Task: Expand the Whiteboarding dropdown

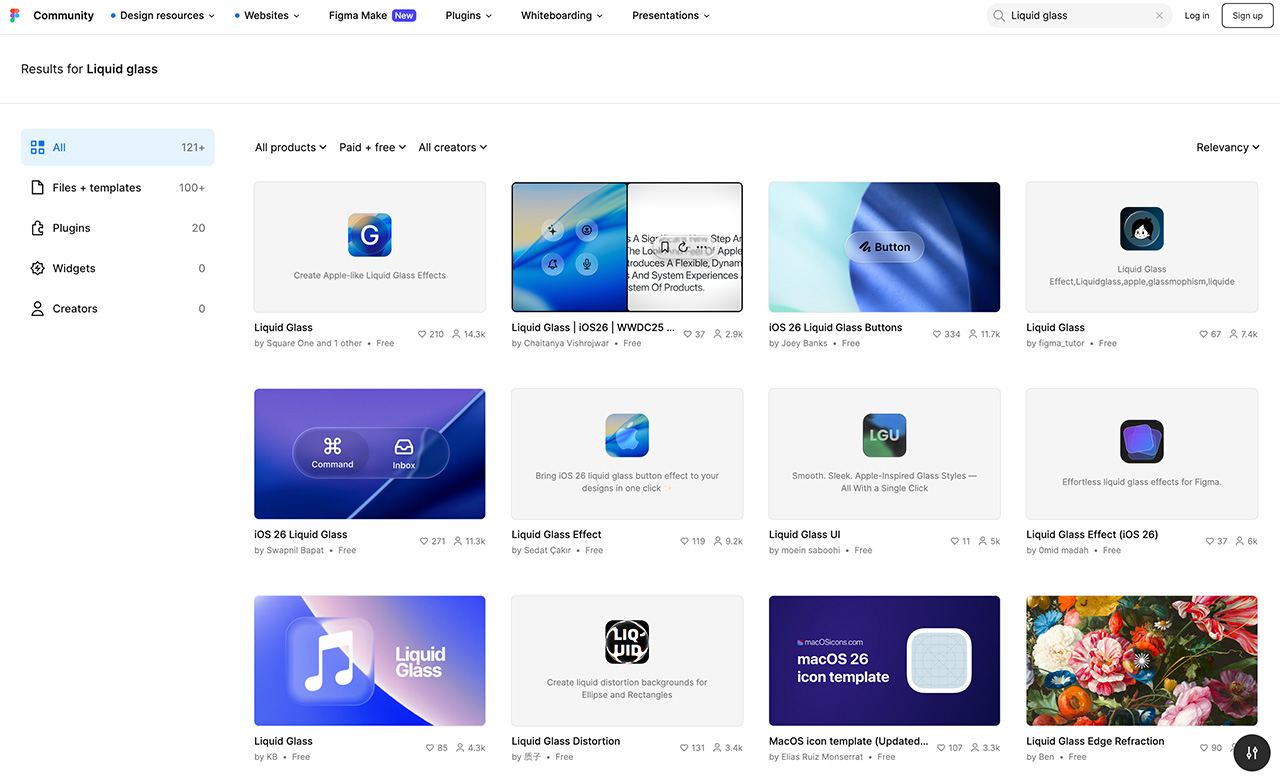Action: pyautogui.click(x=562, y=16)
